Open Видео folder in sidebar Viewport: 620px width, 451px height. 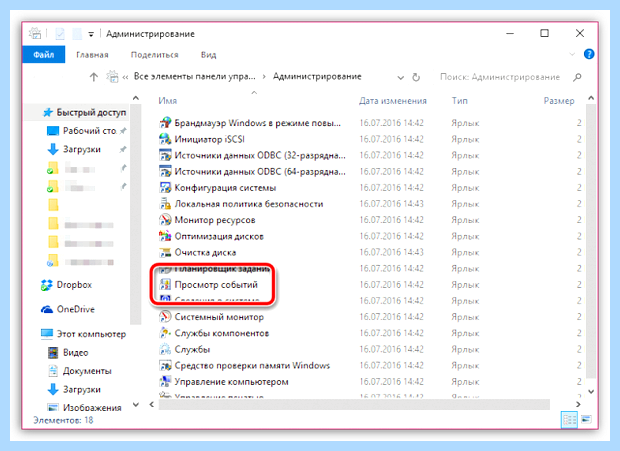(68, 353)
